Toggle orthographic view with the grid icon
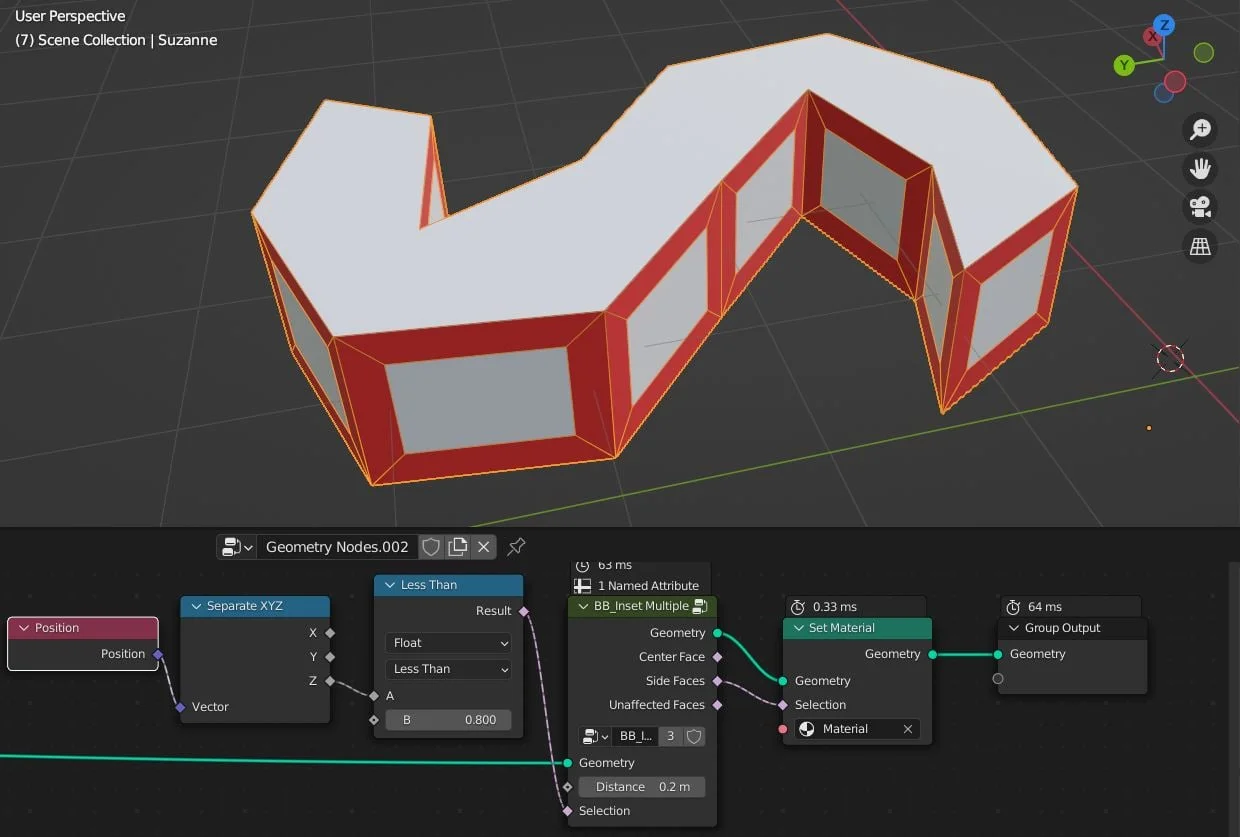Screen dimensions: 1240x837 [1200, 246]
